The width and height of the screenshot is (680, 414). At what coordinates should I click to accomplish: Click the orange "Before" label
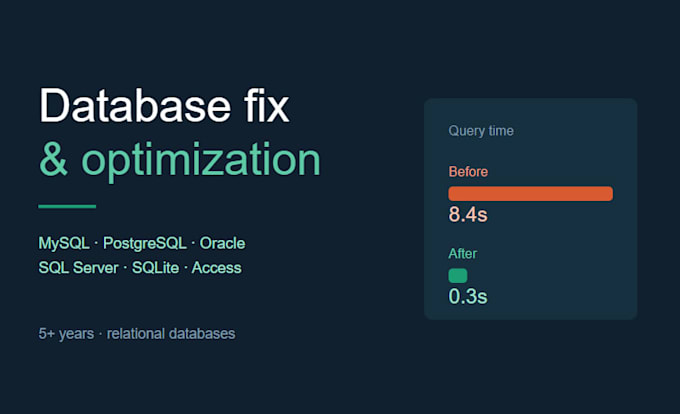coord(468,172)
